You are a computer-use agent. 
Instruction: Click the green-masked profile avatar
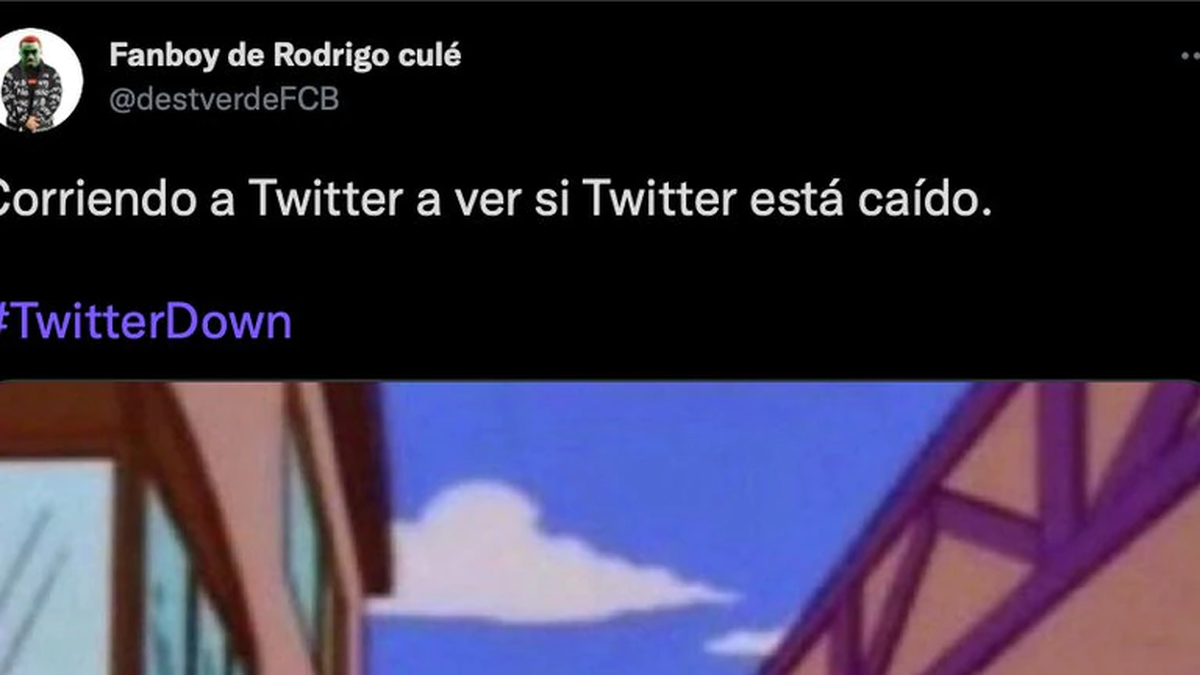coord(38,80)
